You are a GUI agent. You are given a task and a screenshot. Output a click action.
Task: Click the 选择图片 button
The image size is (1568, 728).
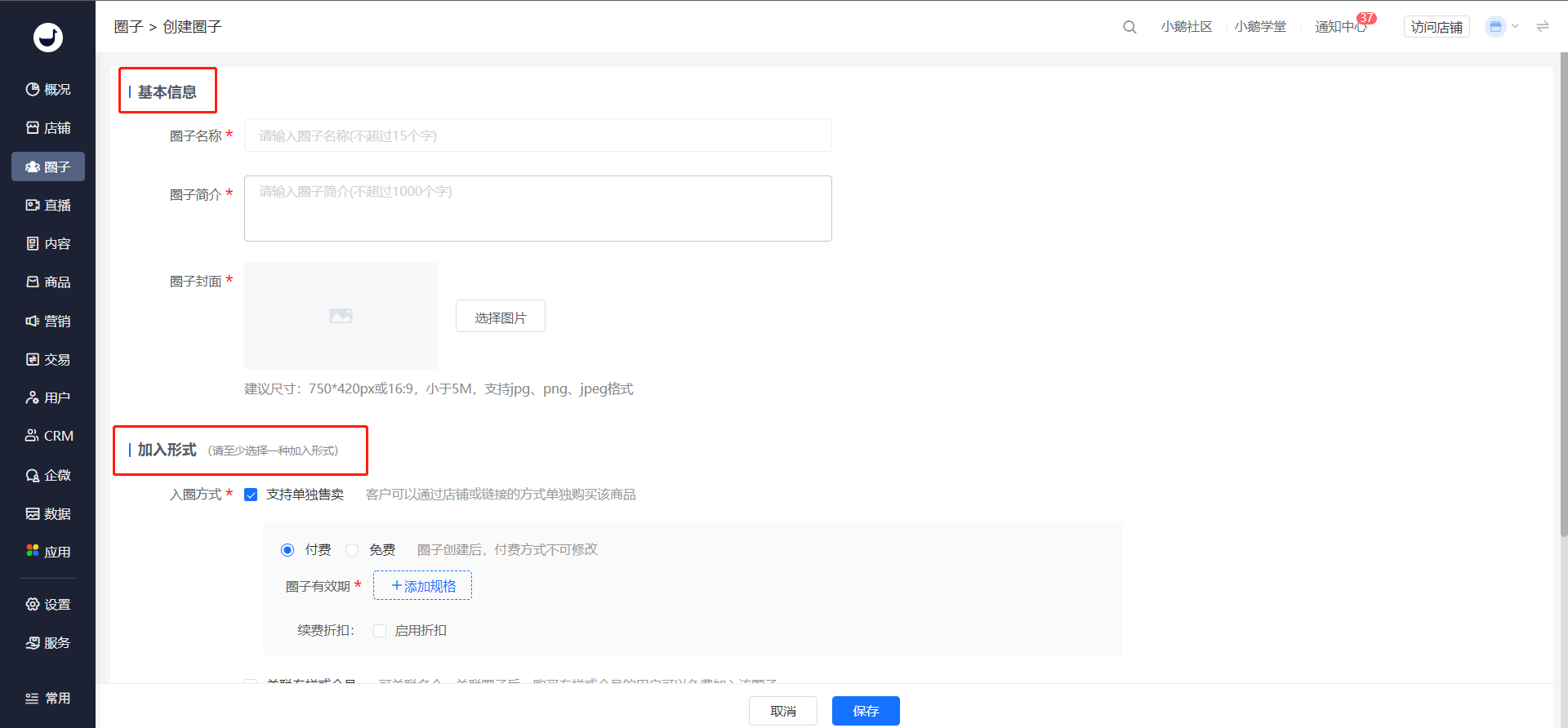500,317
